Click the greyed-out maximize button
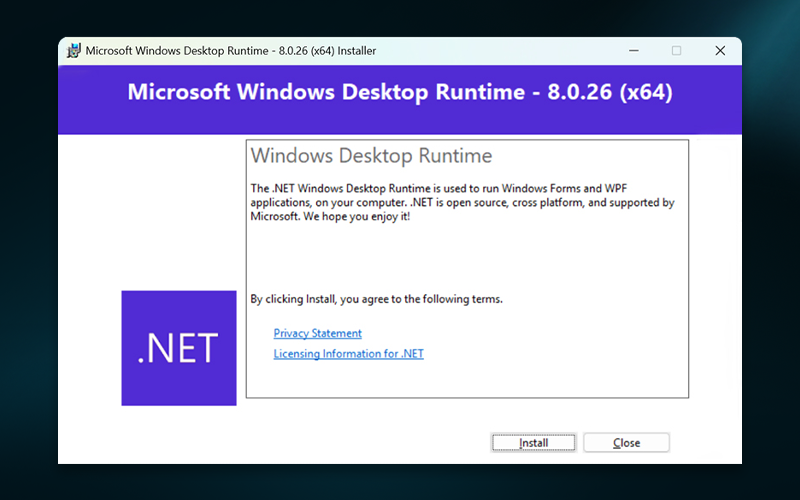Image resolution: width=800 pixels, height=500 pixels. pos(676,51)
